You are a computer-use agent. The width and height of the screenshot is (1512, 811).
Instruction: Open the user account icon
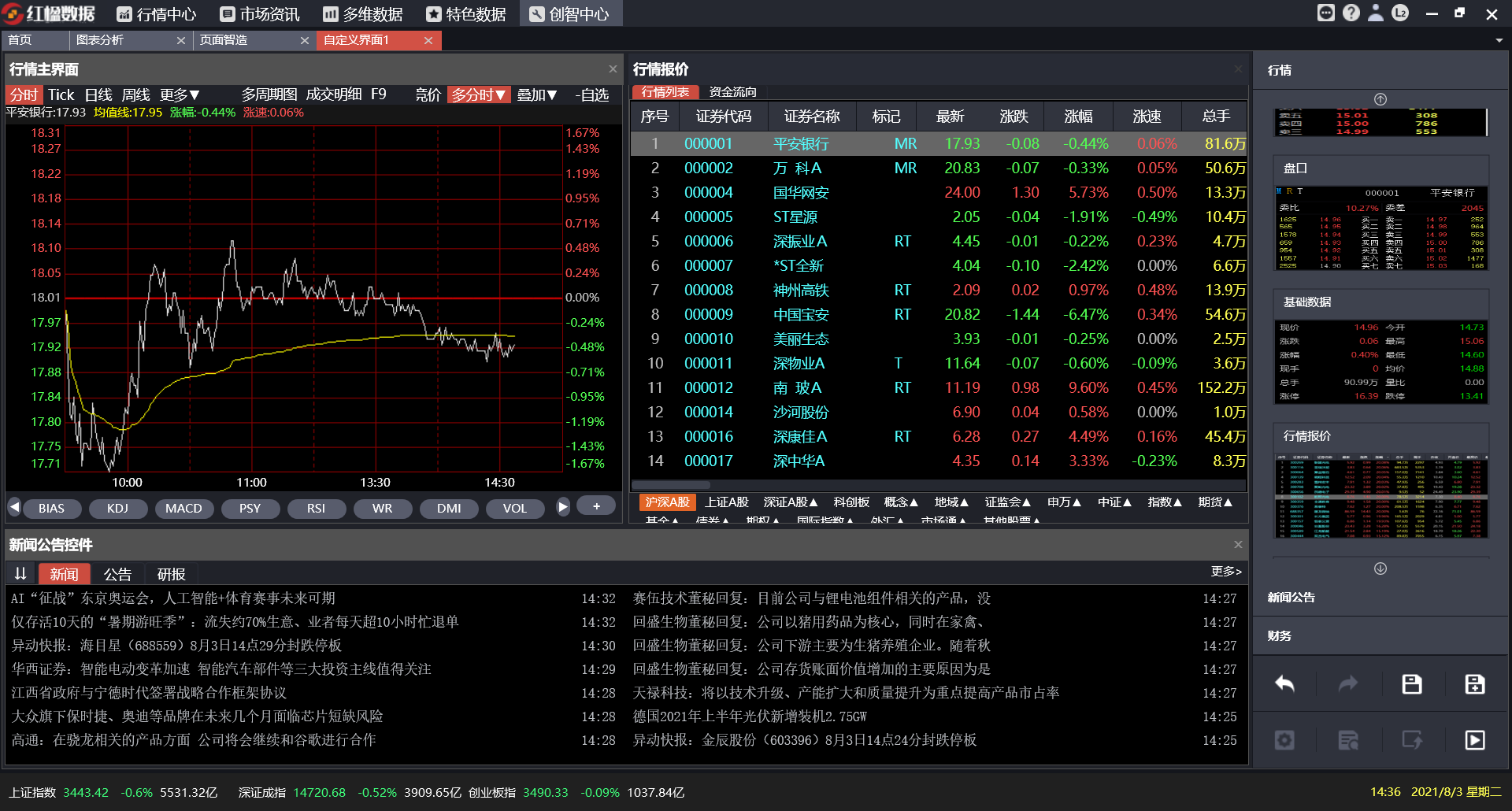[1376, 13]
